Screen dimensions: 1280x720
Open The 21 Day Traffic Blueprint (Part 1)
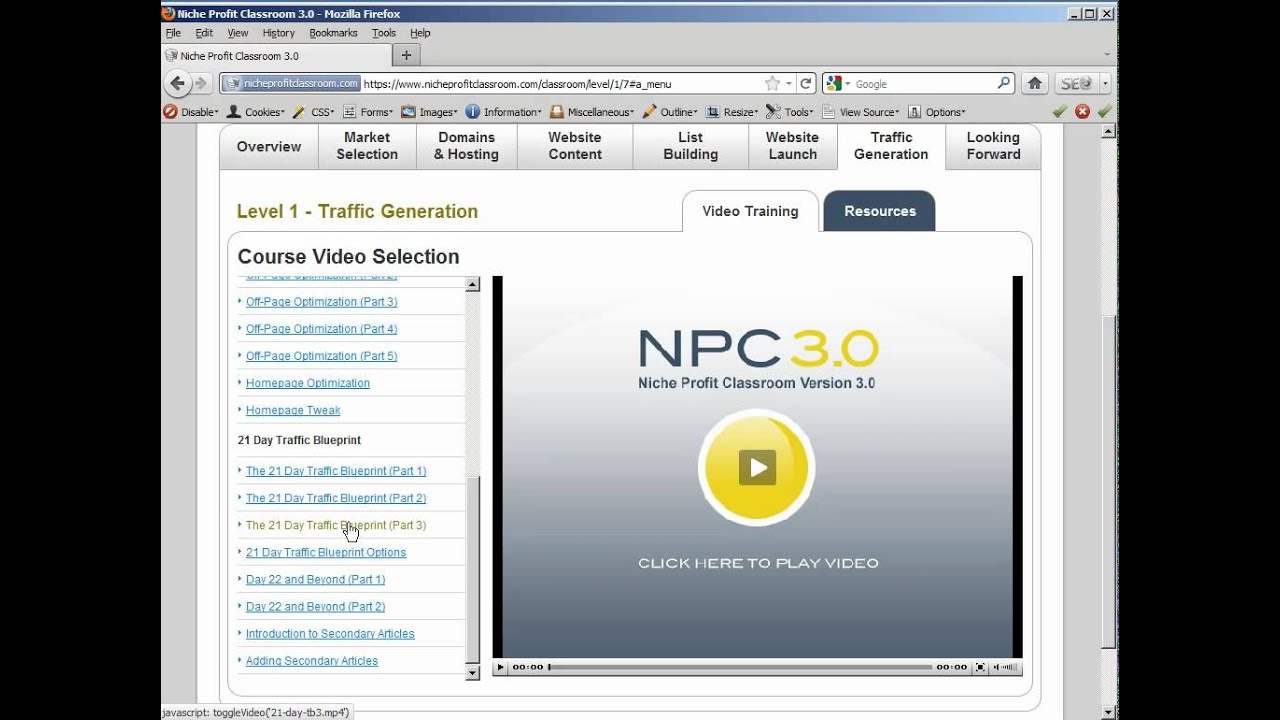pyautogui.click(x=336, y=471)
